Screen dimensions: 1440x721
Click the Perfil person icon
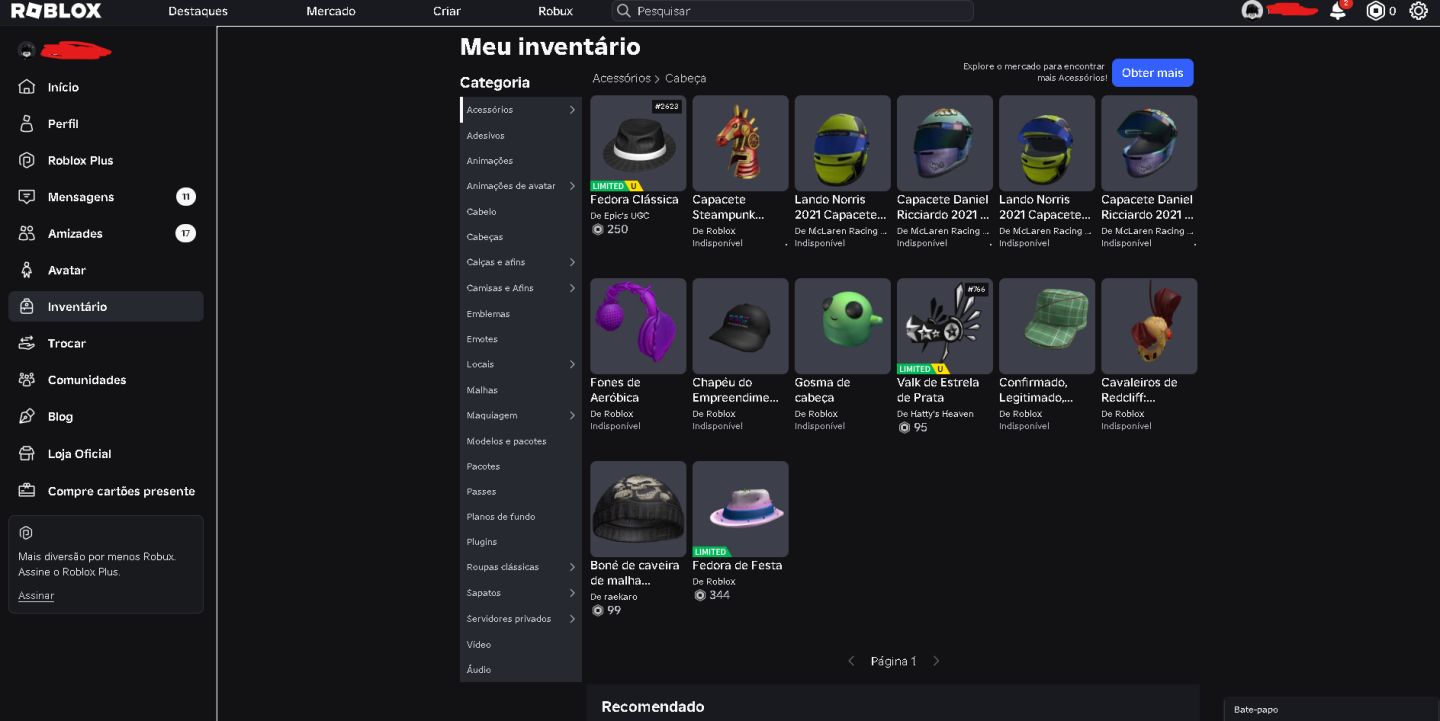click(x=27, y=124)
